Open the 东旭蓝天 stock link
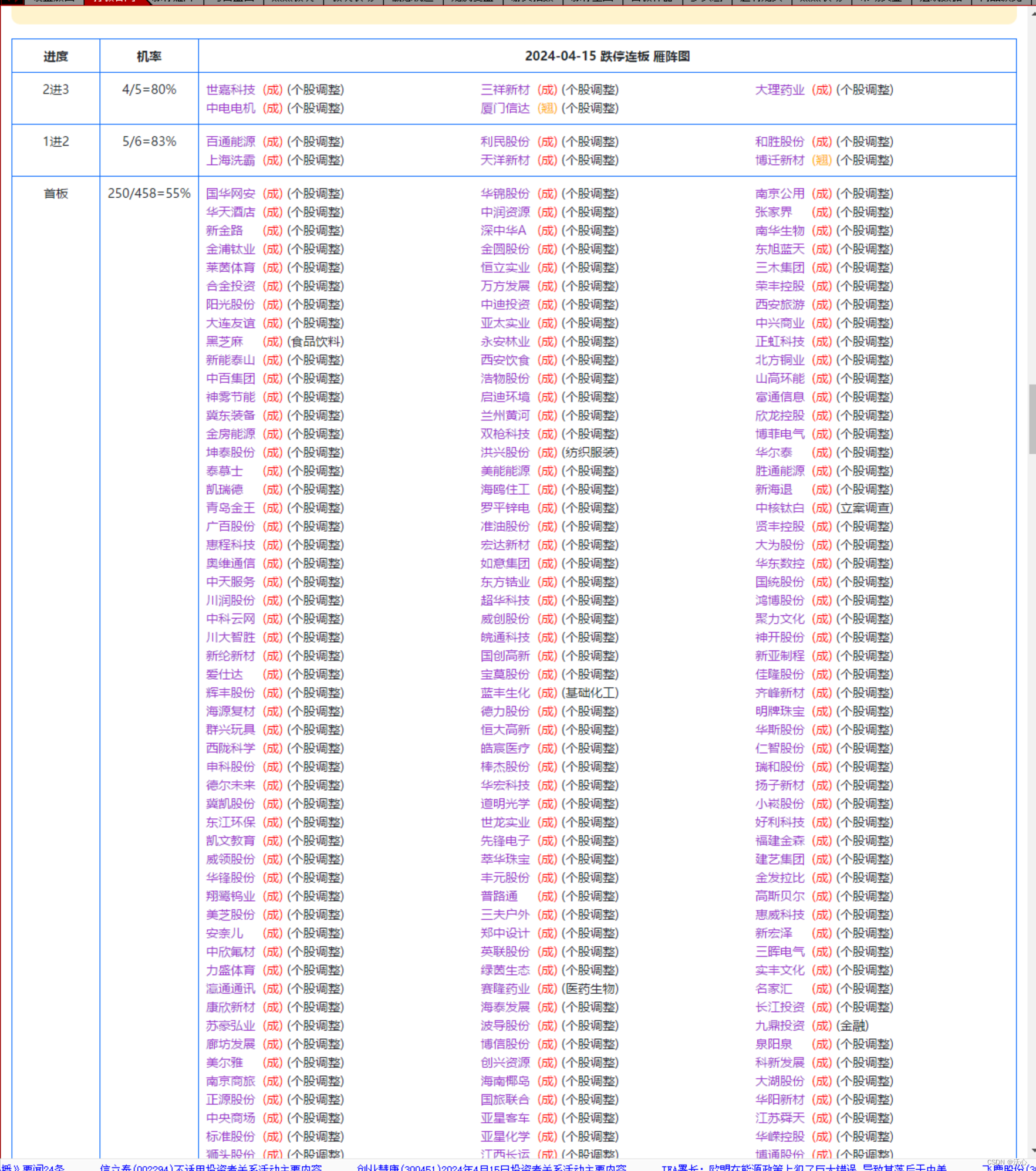The image size is (1036, 1171). (780, 249)
